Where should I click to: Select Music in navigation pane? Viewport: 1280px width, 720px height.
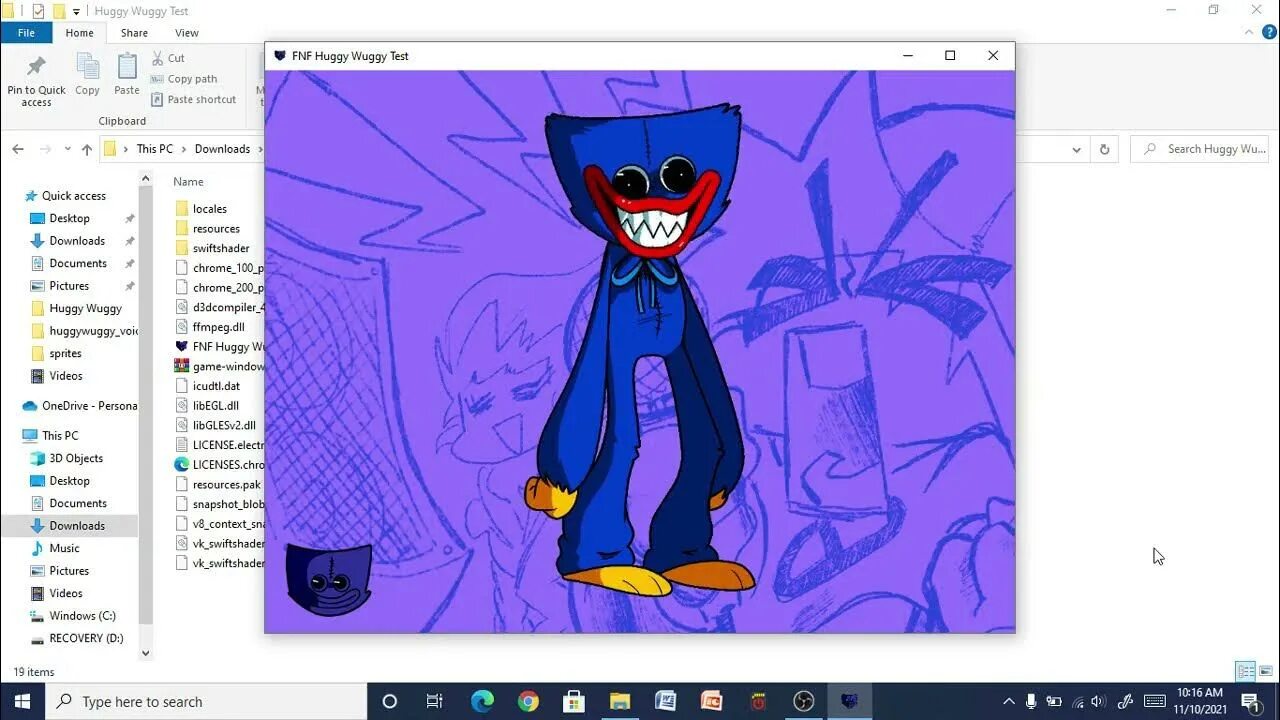tap(64, 548)
